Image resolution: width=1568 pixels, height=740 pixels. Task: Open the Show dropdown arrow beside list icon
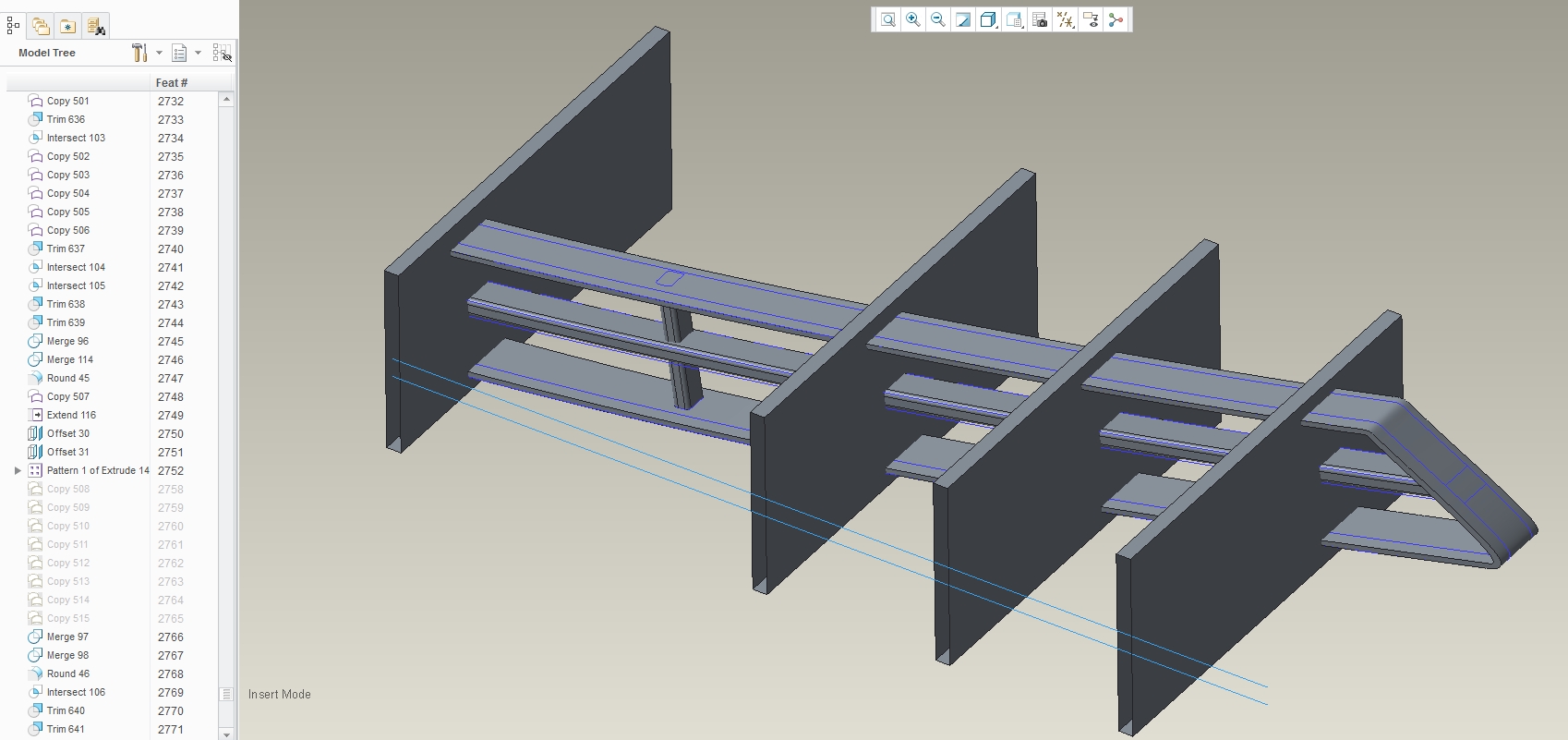(x=198, y=53)
